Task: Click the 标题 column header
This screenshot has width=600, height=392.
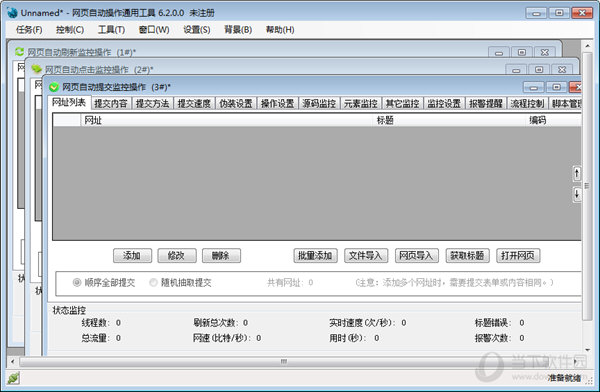Action: (449, 120)
